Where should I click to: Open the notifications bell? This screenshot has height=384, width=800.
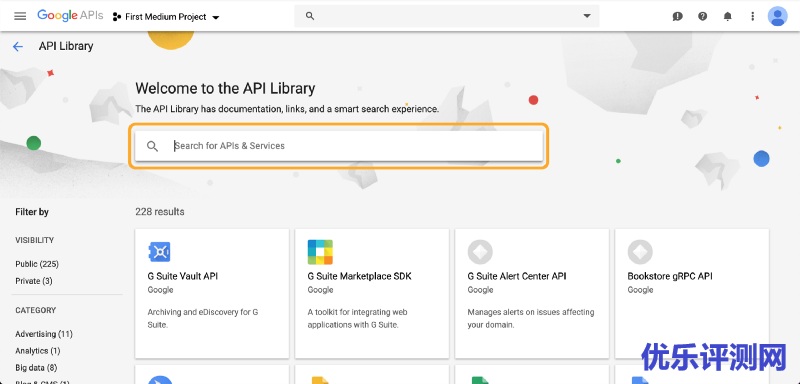[728, 16]
